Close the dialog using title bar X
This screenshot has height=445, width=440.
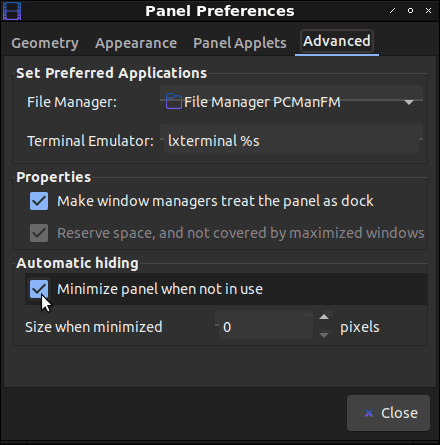pyautogui.click(x=429, y=11)
